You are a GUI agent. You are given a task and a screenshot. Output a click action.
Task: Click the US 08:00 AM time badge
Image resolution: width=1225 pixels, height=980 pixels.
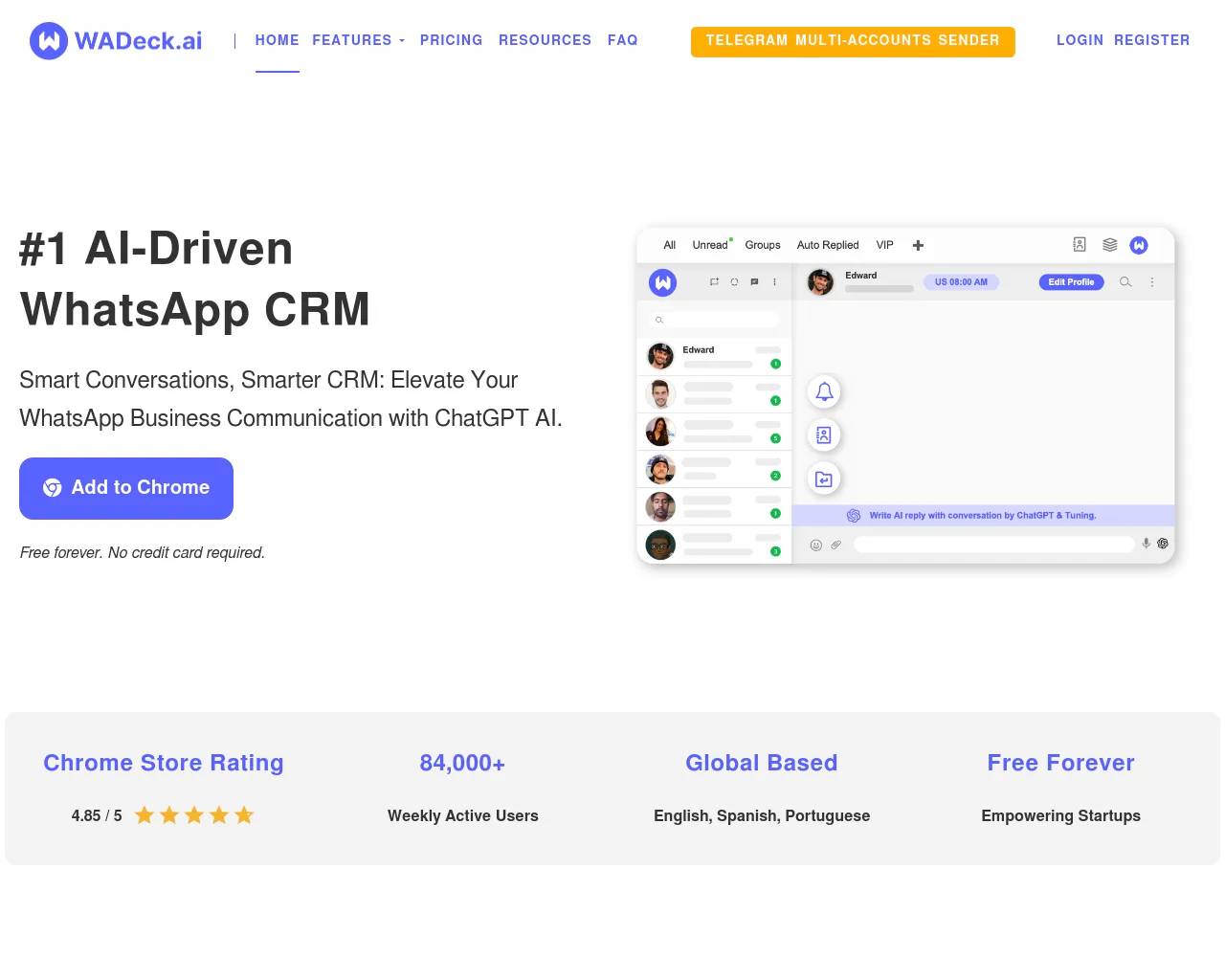tap(961, 282)
